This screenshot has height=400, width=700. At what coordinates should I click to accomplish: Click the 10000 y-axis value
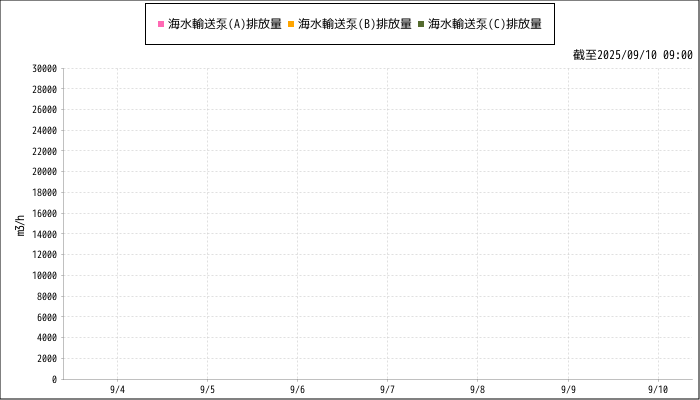click(45, 276)
